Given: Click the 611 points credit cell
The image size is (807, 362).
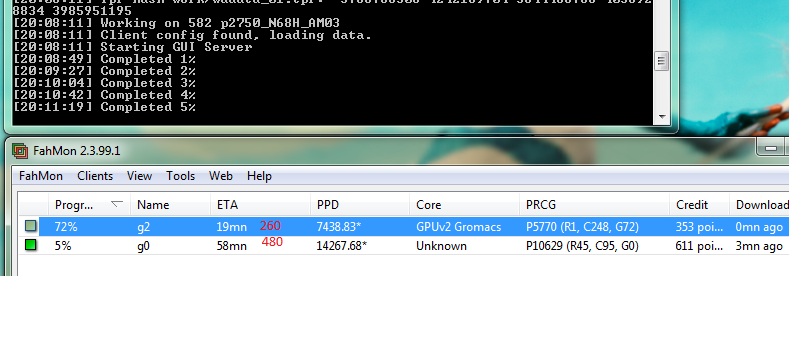Looking at the screenshot, I should [x=699, y=246].
